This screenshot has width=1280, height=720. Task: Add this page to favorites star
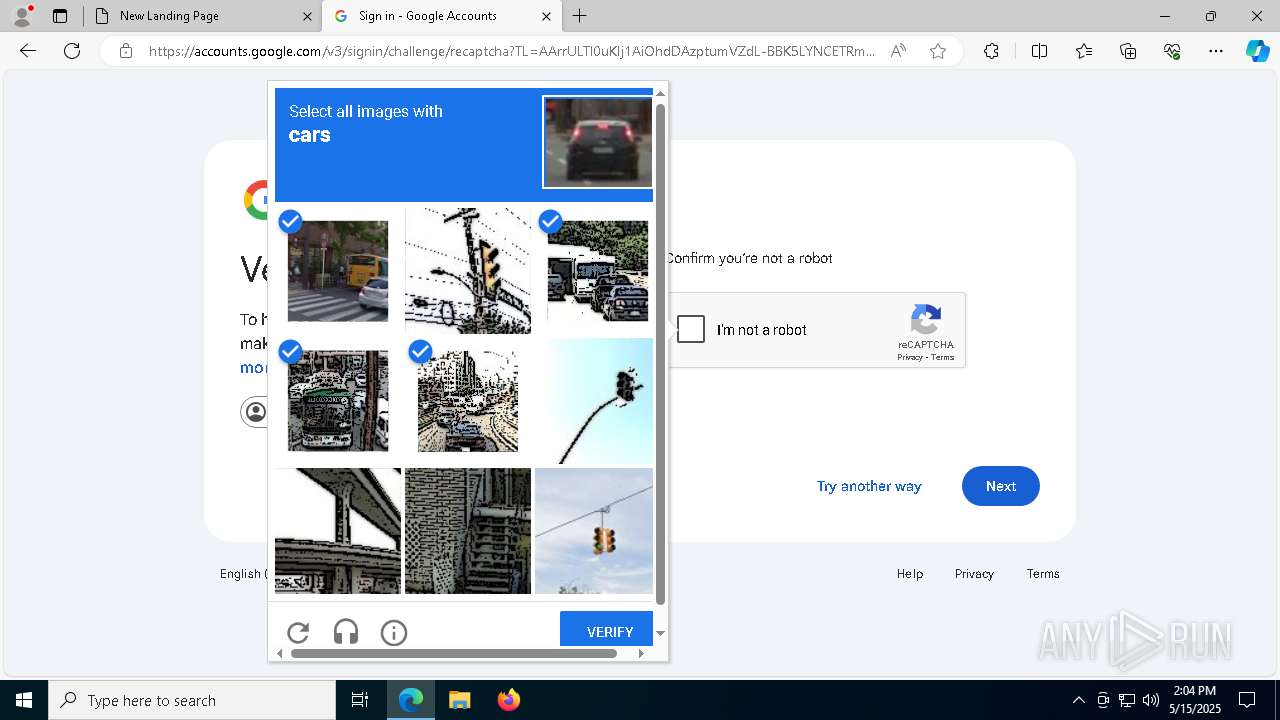click(938, 51)
